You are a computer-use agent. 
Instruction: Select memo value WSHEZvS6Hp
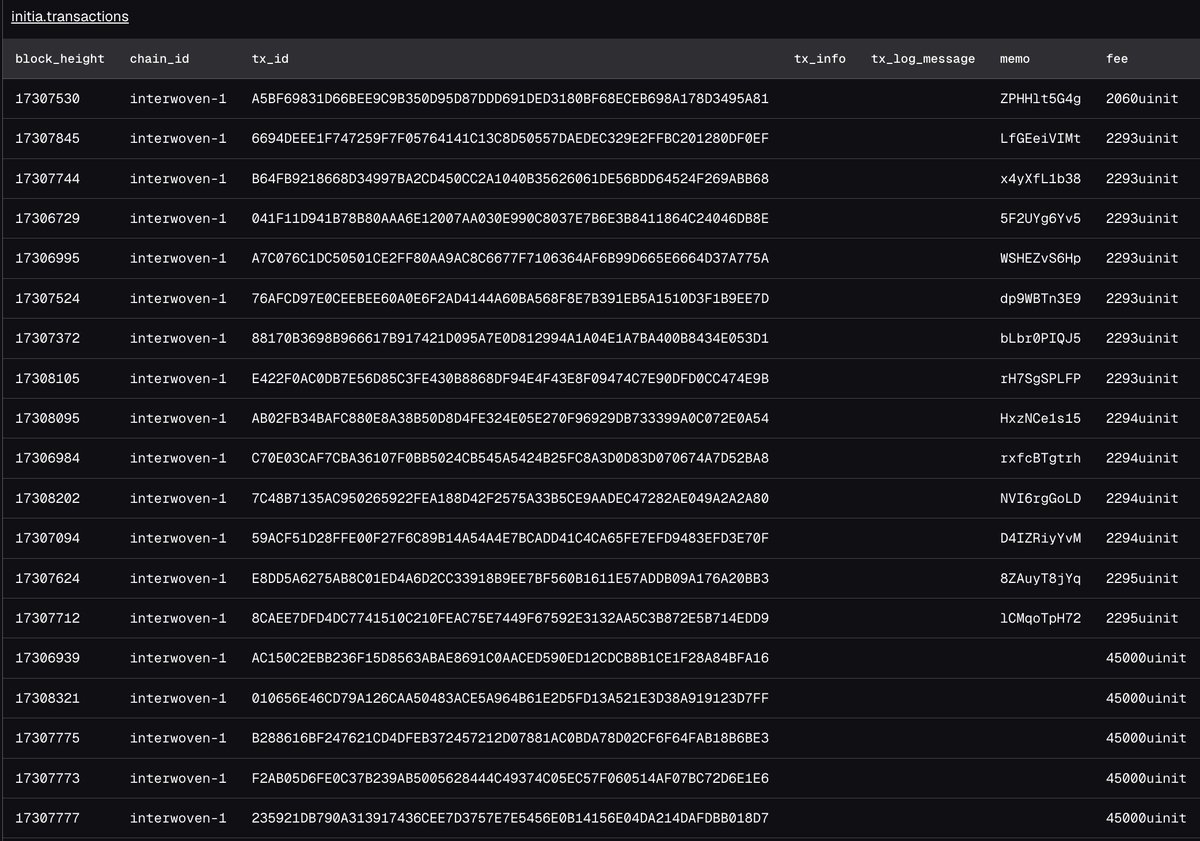coord(1040,259)
